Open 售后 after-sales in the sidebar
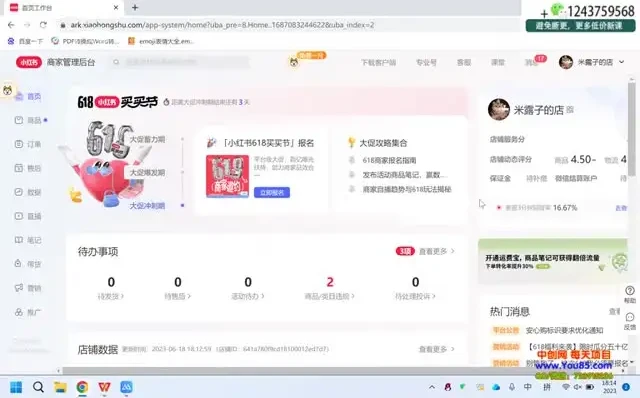 [29, 168]
